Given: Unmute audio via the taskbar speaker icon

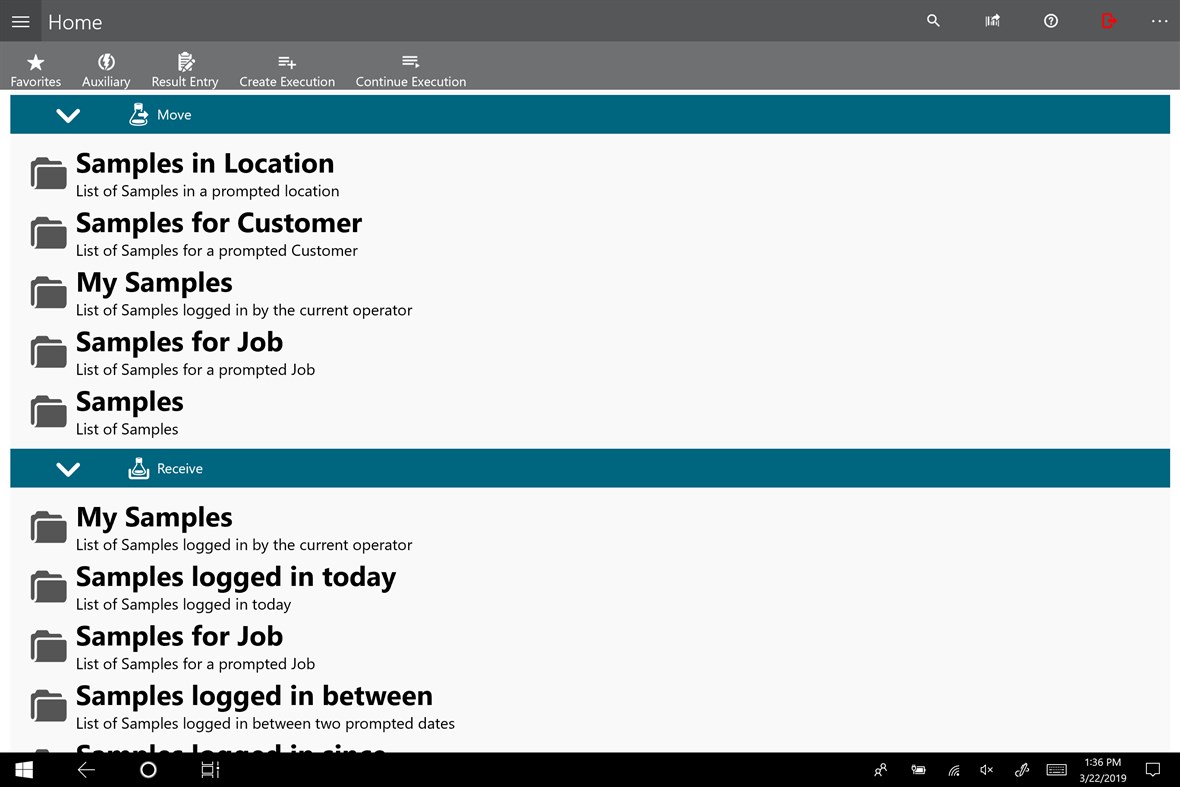Looking at the screenshot, I should point(986,770).
